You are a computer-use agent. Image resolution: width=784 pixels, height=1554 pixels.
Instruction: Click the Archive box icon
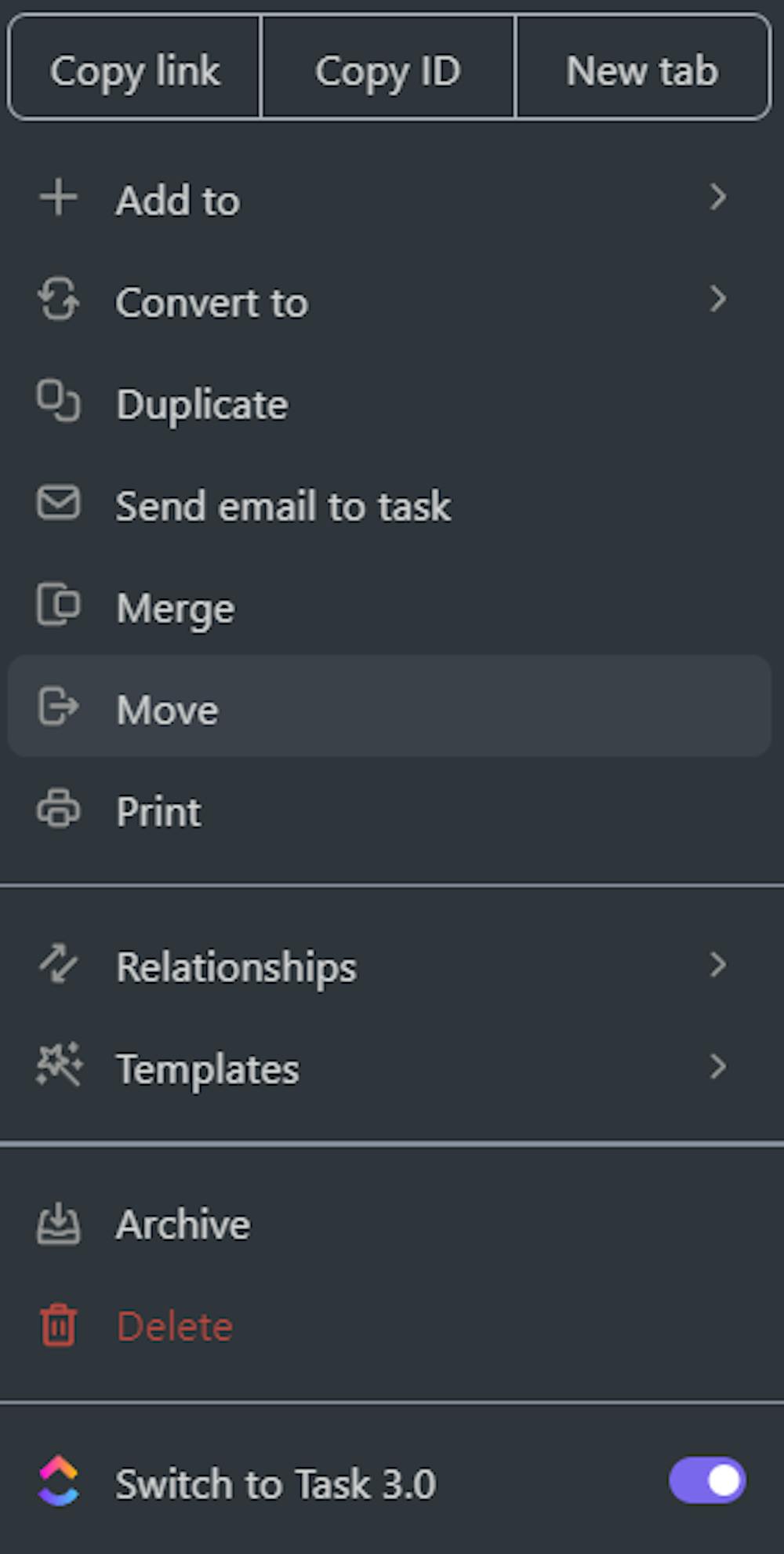pos(59,1224)
